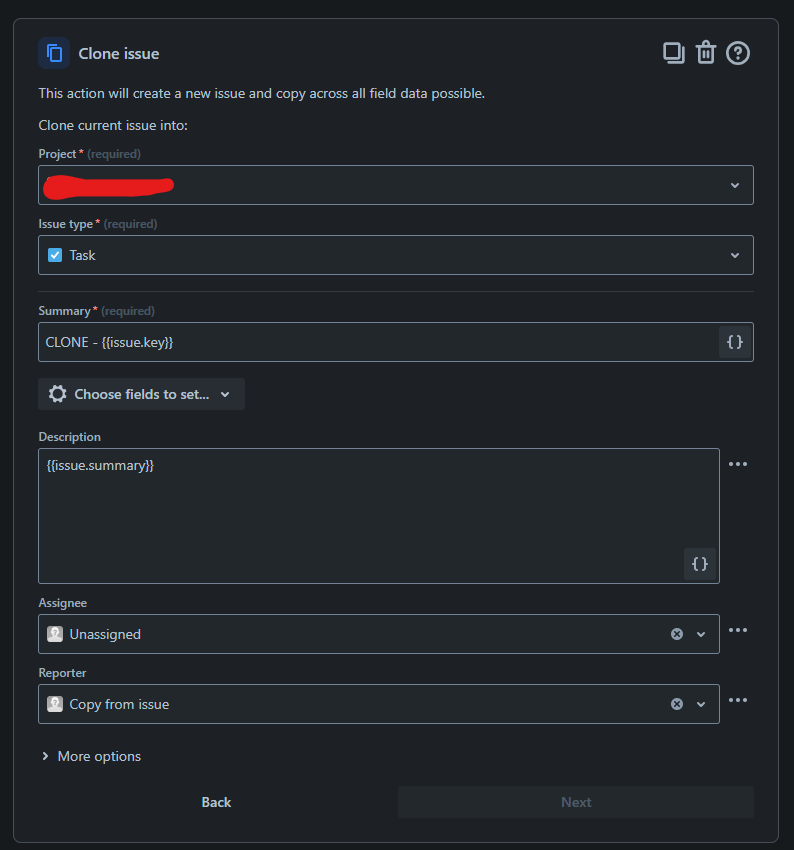Click the Task issue type icon
794x850 pixels.
point(55,254)
